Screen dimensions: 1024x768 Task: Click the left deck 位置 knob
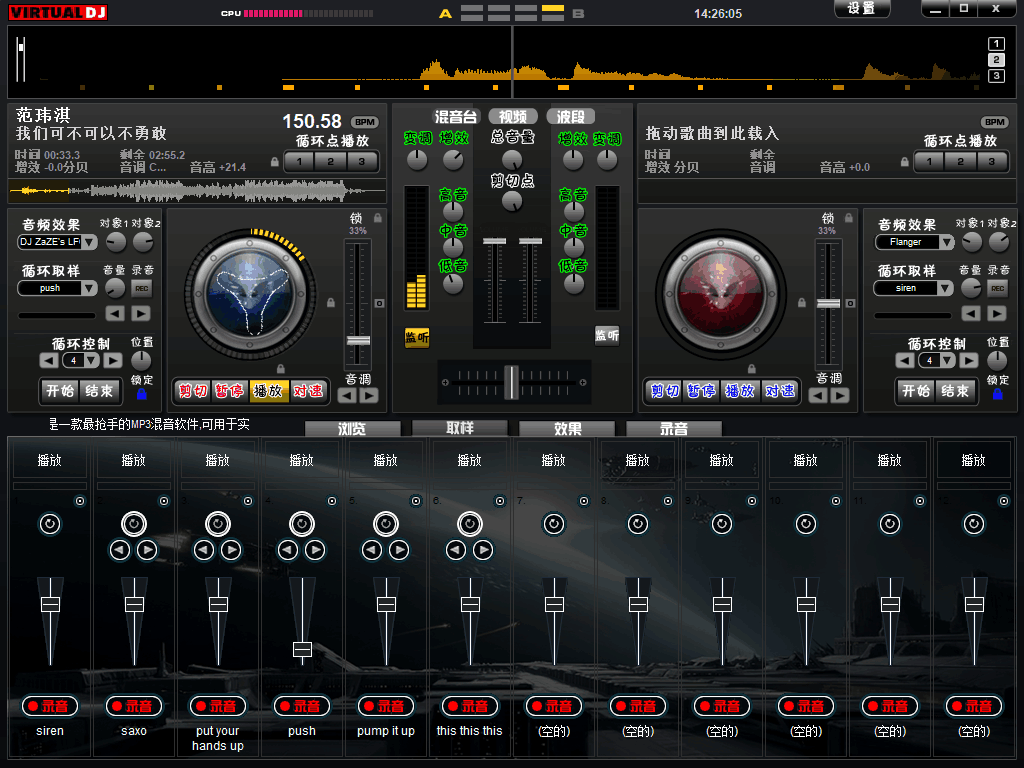[x=141, y=360]
